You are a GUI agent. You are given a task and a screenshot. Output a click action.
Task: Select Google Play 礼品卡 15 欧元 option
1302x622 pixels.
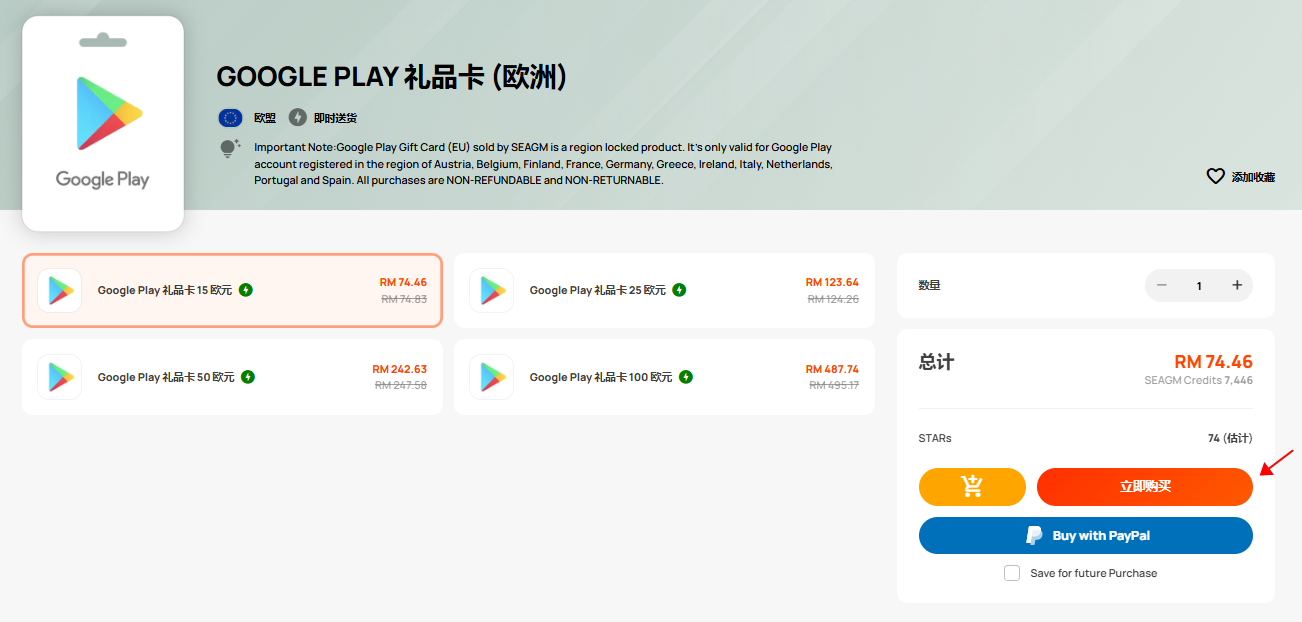coord(232,290)
